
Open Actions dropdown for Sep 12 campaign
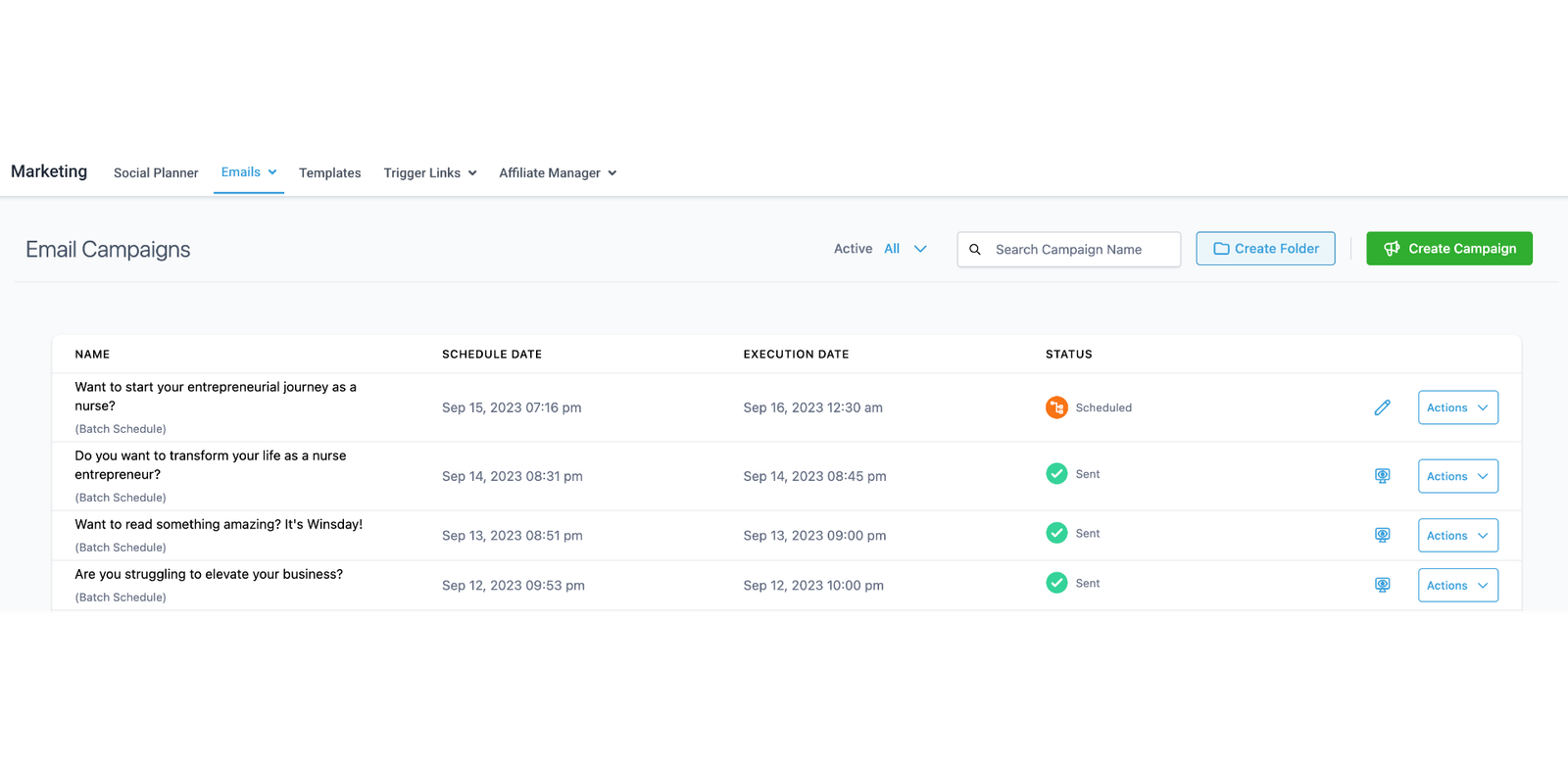[x=1457, y=585]
